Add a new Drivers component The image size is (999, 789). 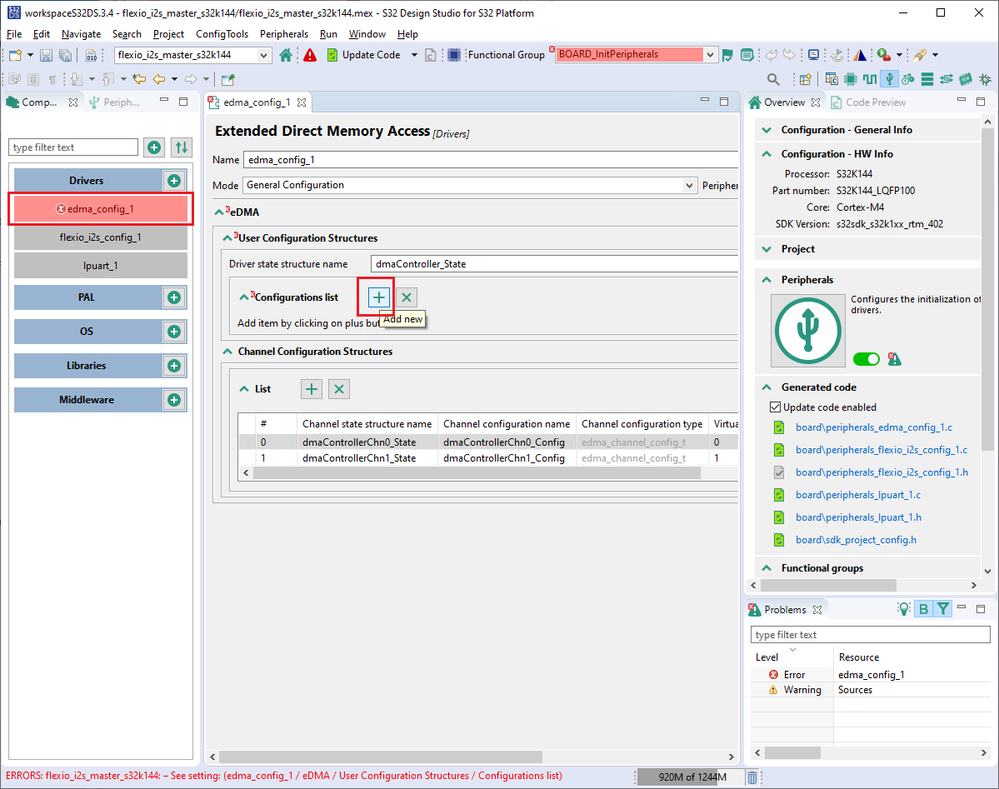tap(174, 181)
